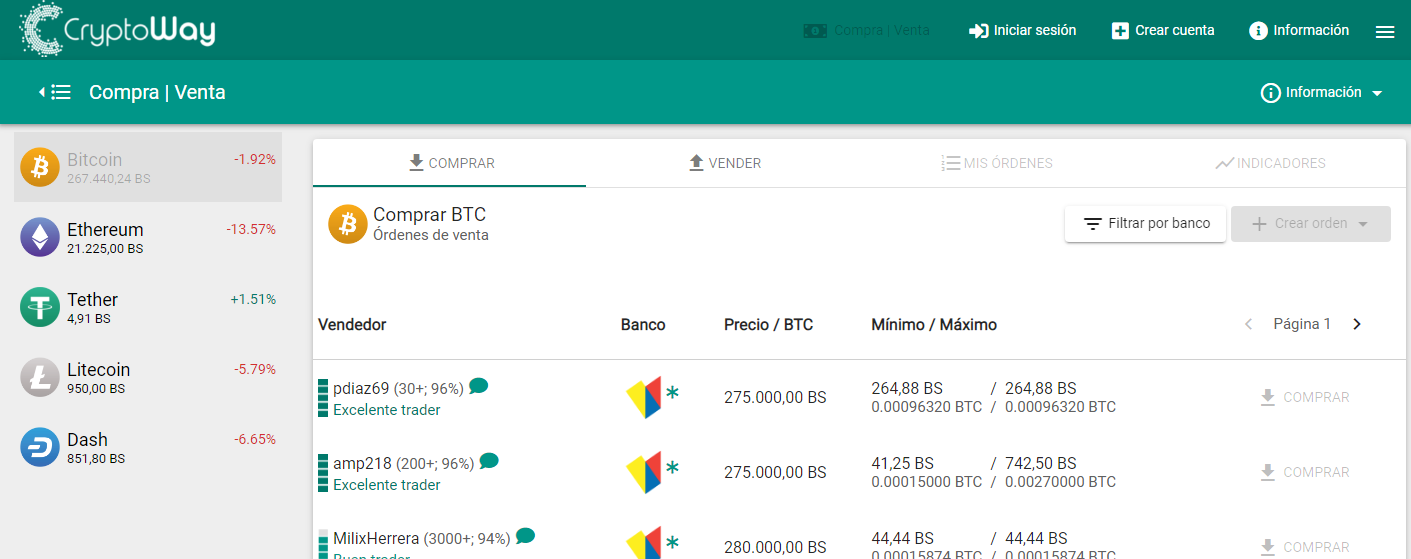1411x559 pixels.
Task: Click the Compra | Venta page title
Action: pos(157,92)
